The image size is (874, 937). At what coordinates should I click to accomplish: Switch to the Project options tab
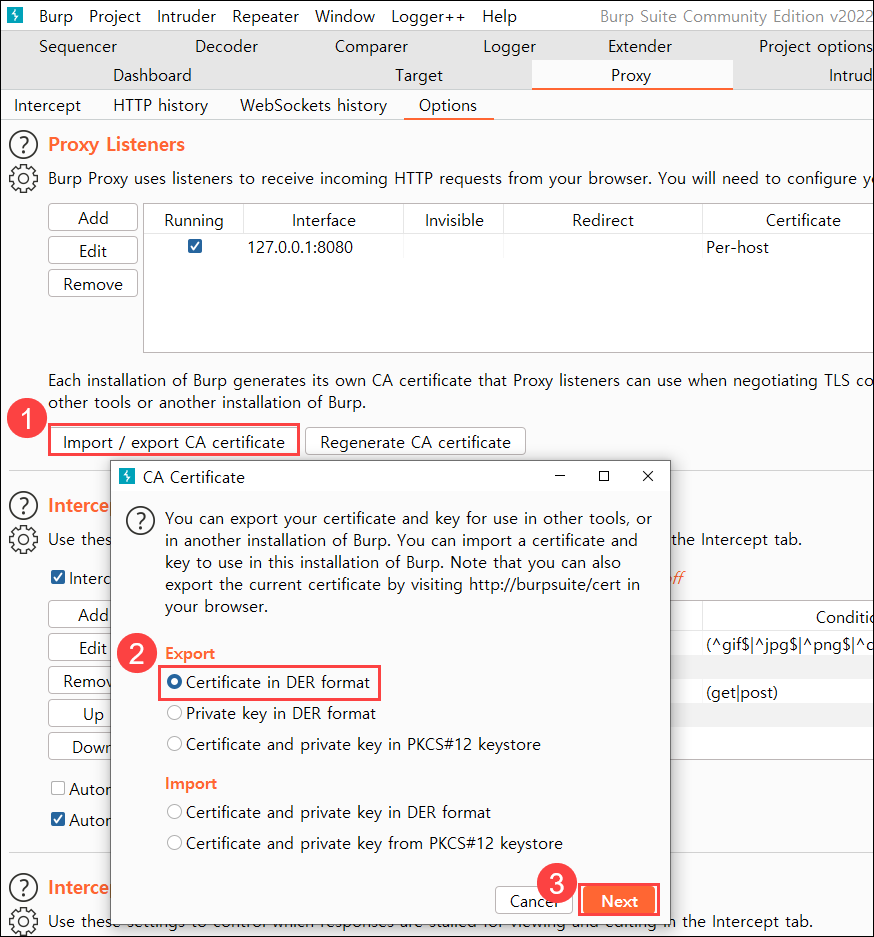tap(815, 46)
